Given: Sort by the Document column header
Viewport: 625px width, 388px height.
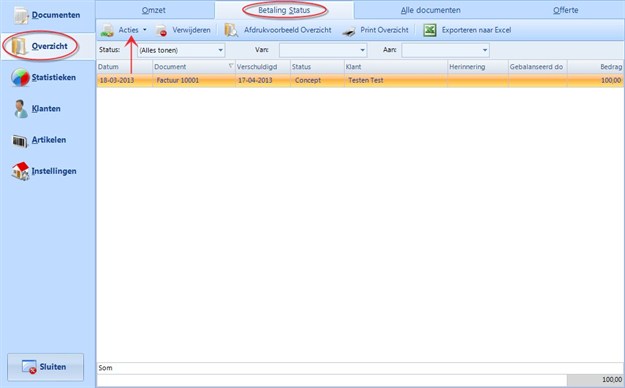Looking at the screenshot, I should pos(194,67).
